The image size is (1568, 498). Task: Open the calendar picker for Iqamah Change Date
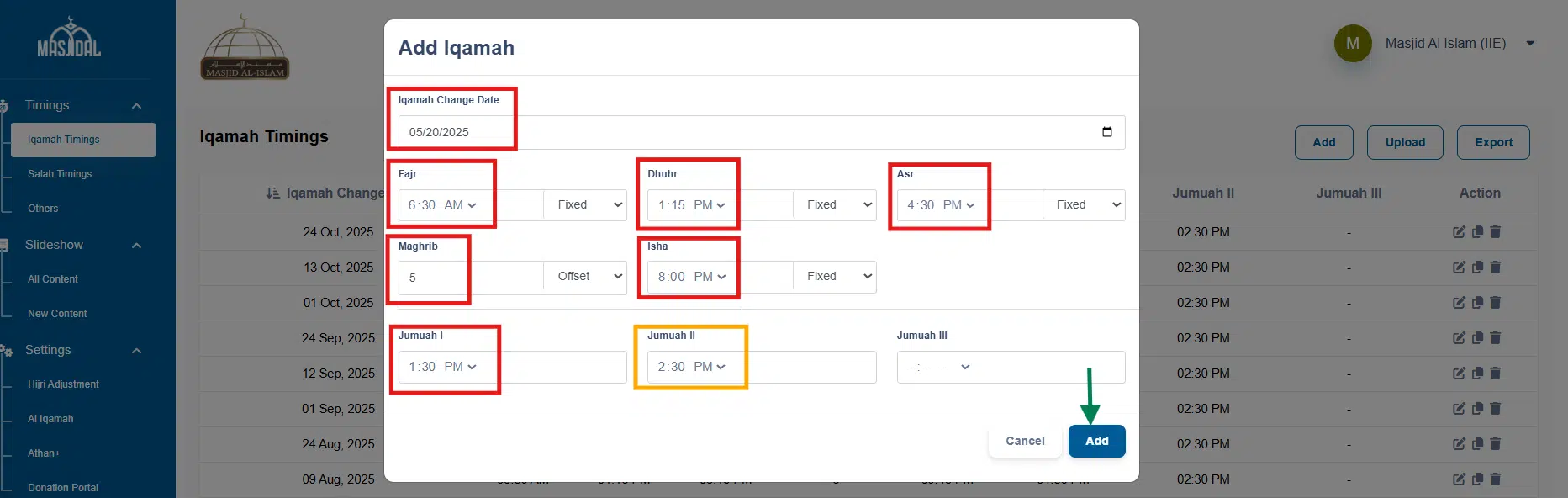(1106, 132)
